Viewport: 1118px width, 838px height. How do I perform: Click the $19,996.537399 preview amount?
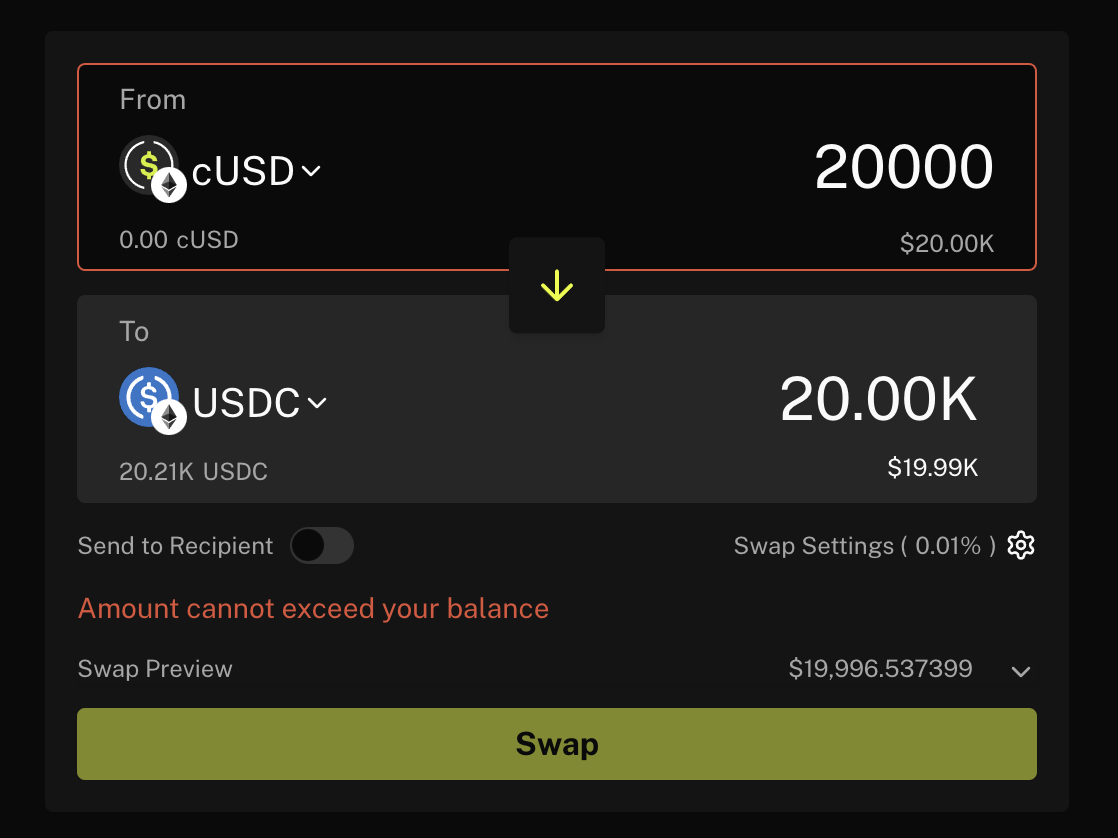tap(880, 669)
